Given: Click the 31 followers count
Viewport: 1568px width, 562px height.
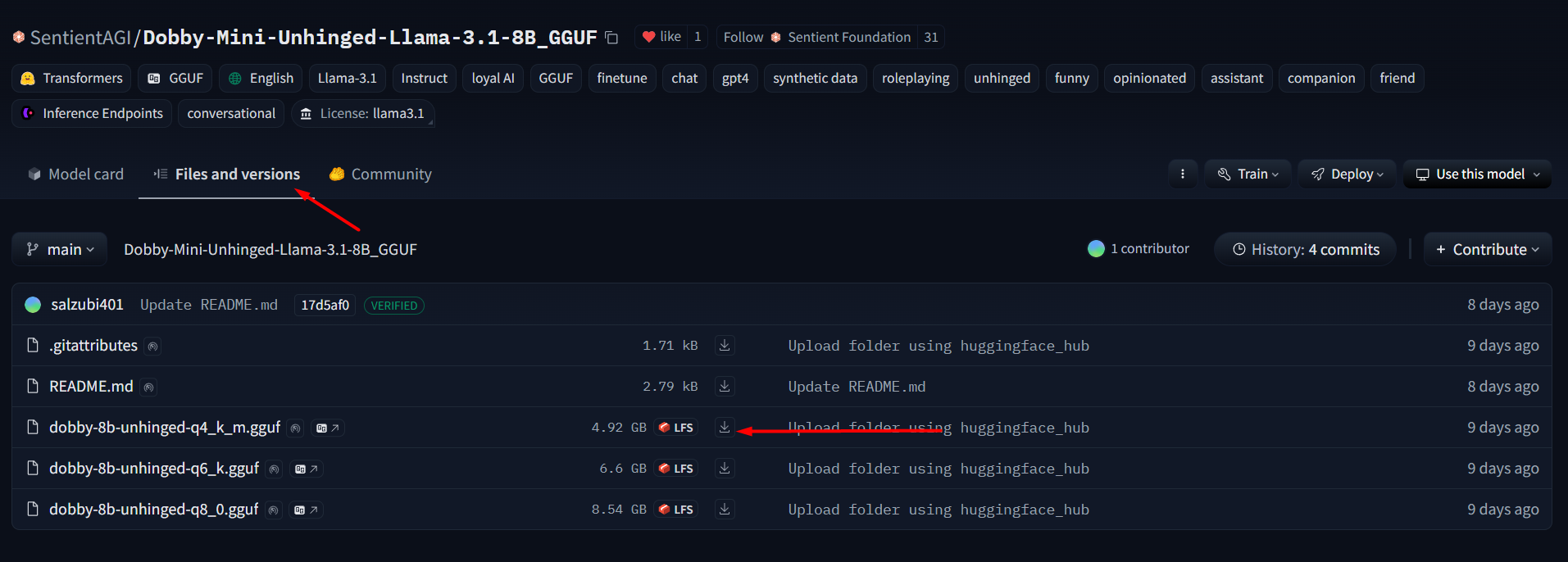Looking at the screenshot, I should coord(930,37).
